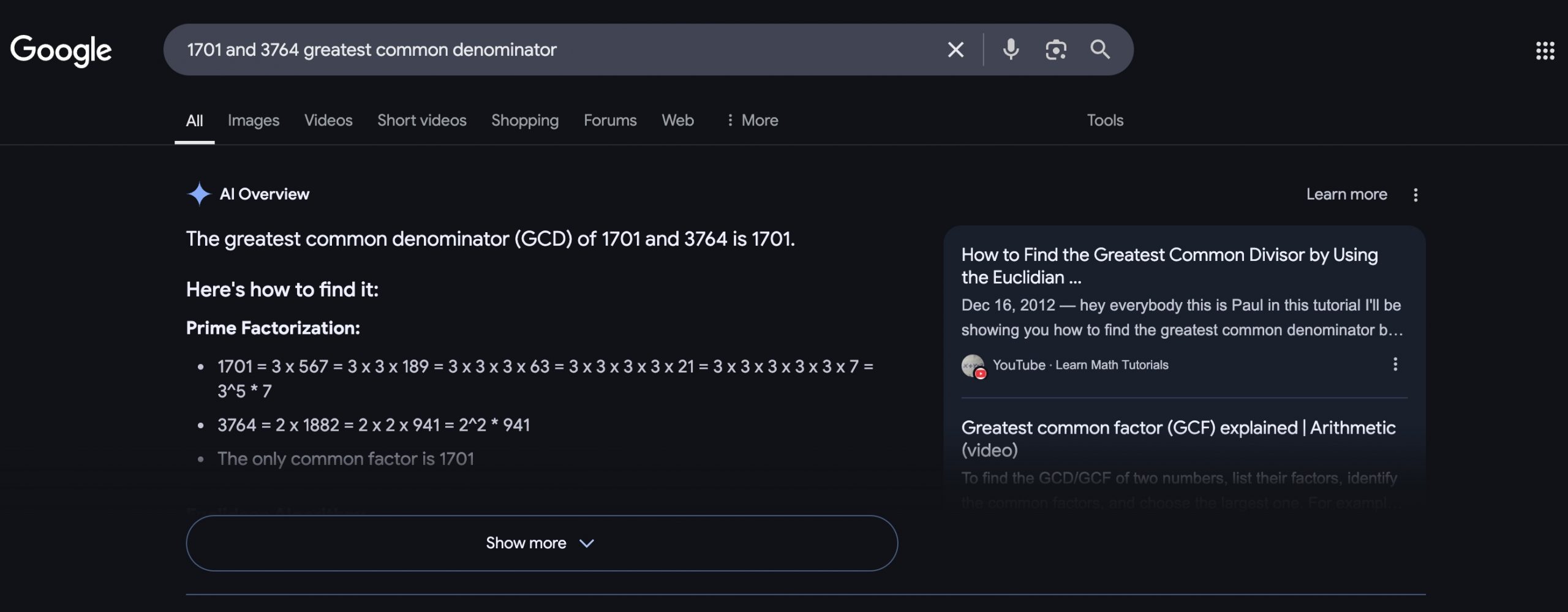Image resolution: width=1568 pixels, height=612 pixels.
Task: Switch to the Web tab
Action: (677, 121)
